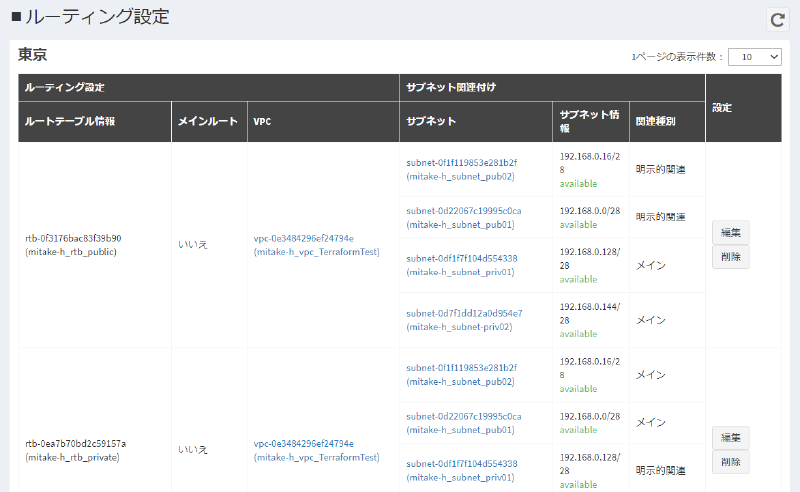This screenshot has height=492, width=800.
Task: Click the refresh icon at top right
Action: click(777, 20)
